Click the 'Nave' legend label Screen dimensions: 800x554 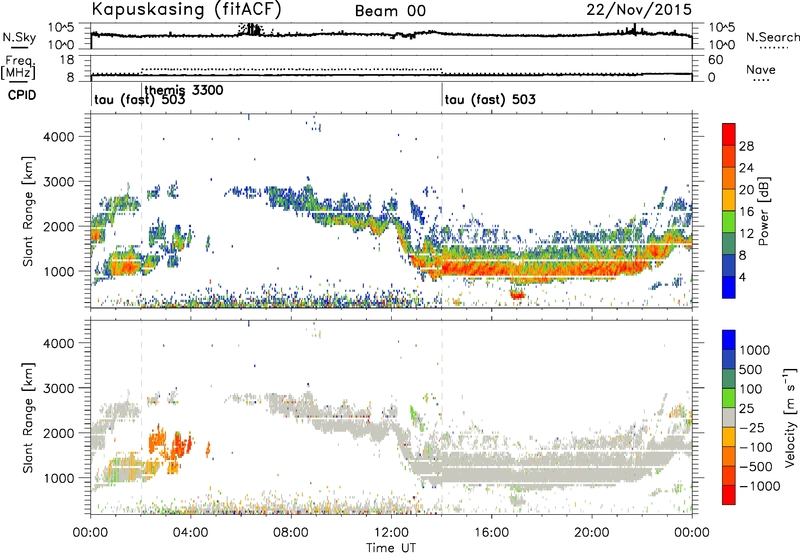pos(760,69)
